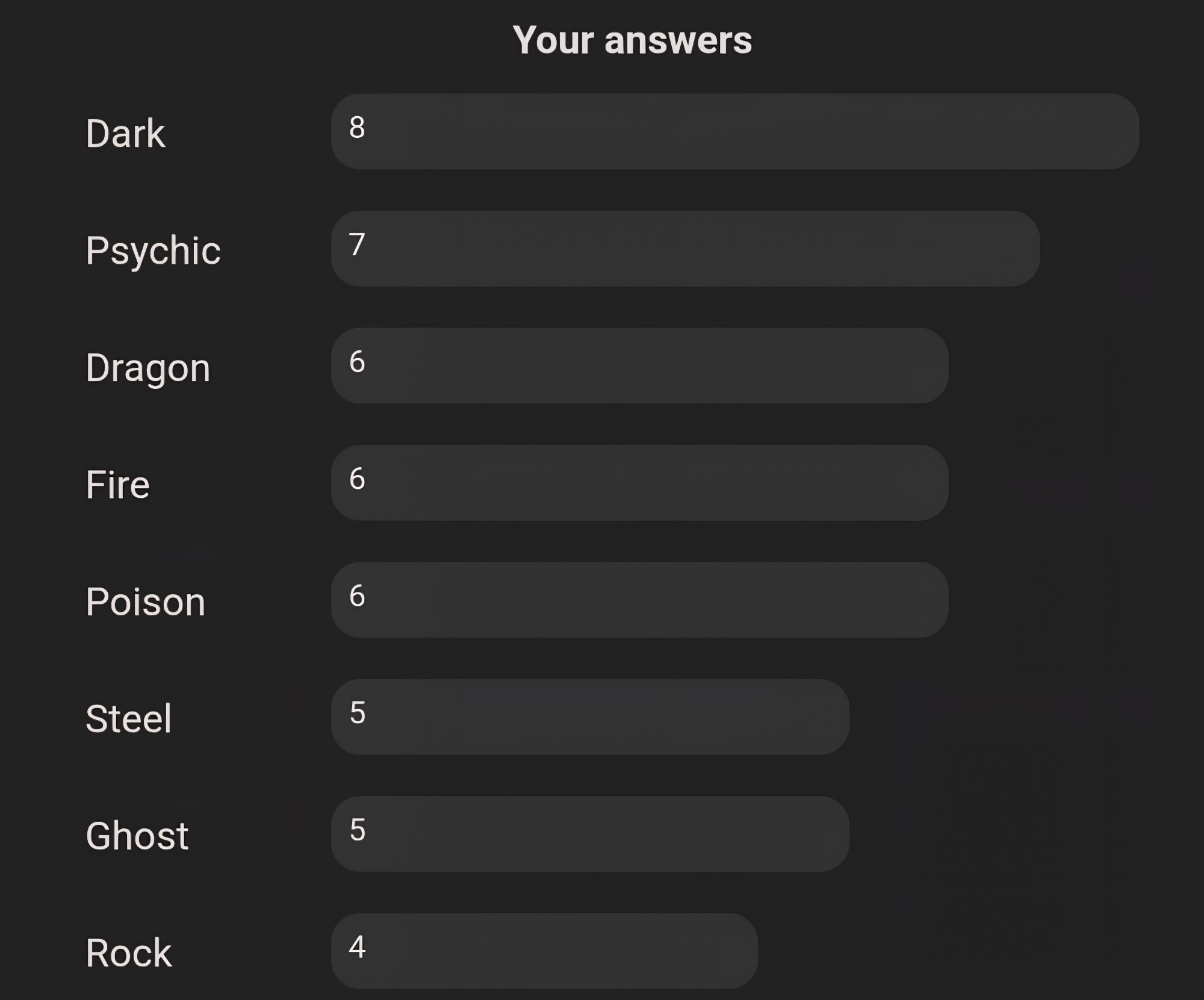Select the Psychic type label
Image resolution: width=1204 pixels, height=1000 pixels.
coord(153,250)
